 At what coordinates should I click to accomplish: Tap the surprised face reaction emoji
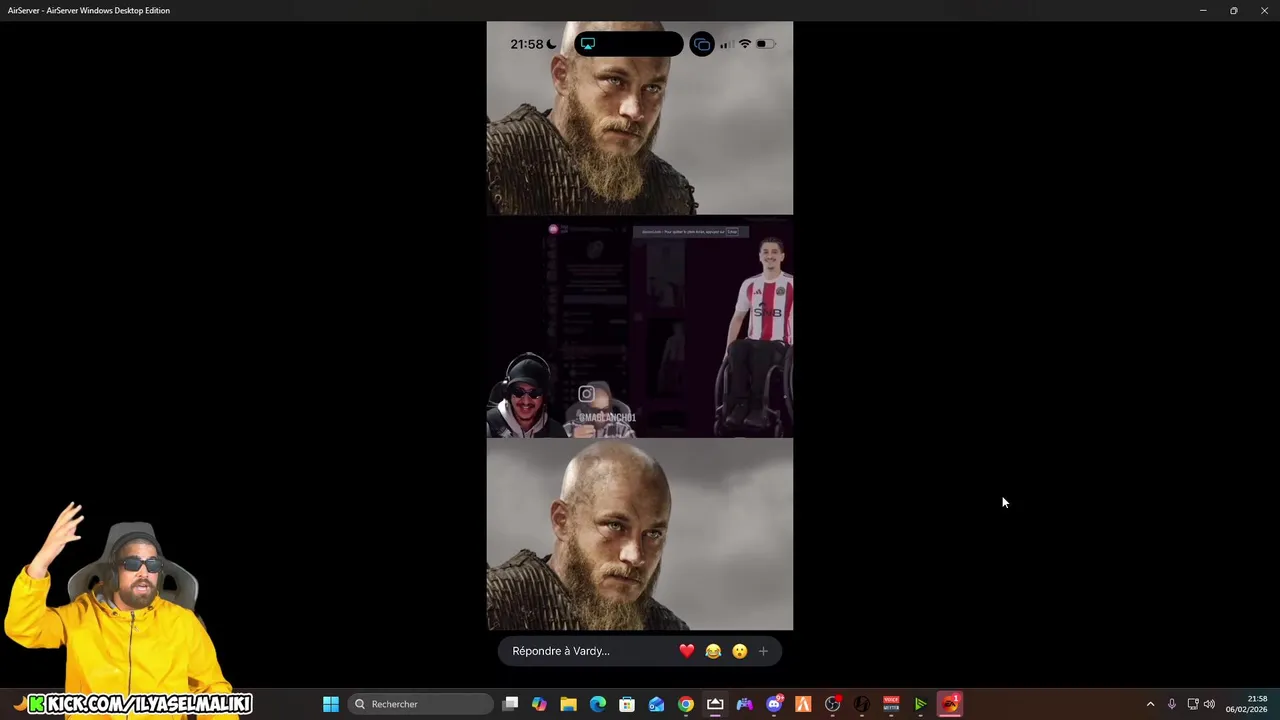coord(739,651)
